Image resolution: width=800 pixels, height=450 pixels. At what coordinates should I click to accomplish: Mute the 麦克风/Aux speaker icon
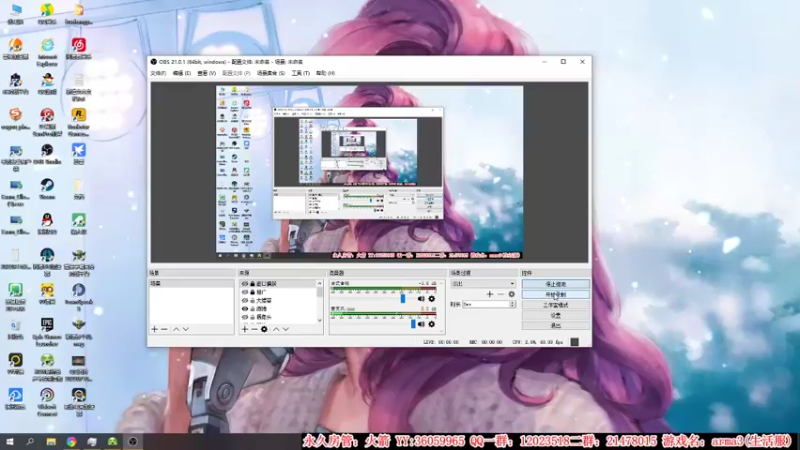tap(421, 324)
